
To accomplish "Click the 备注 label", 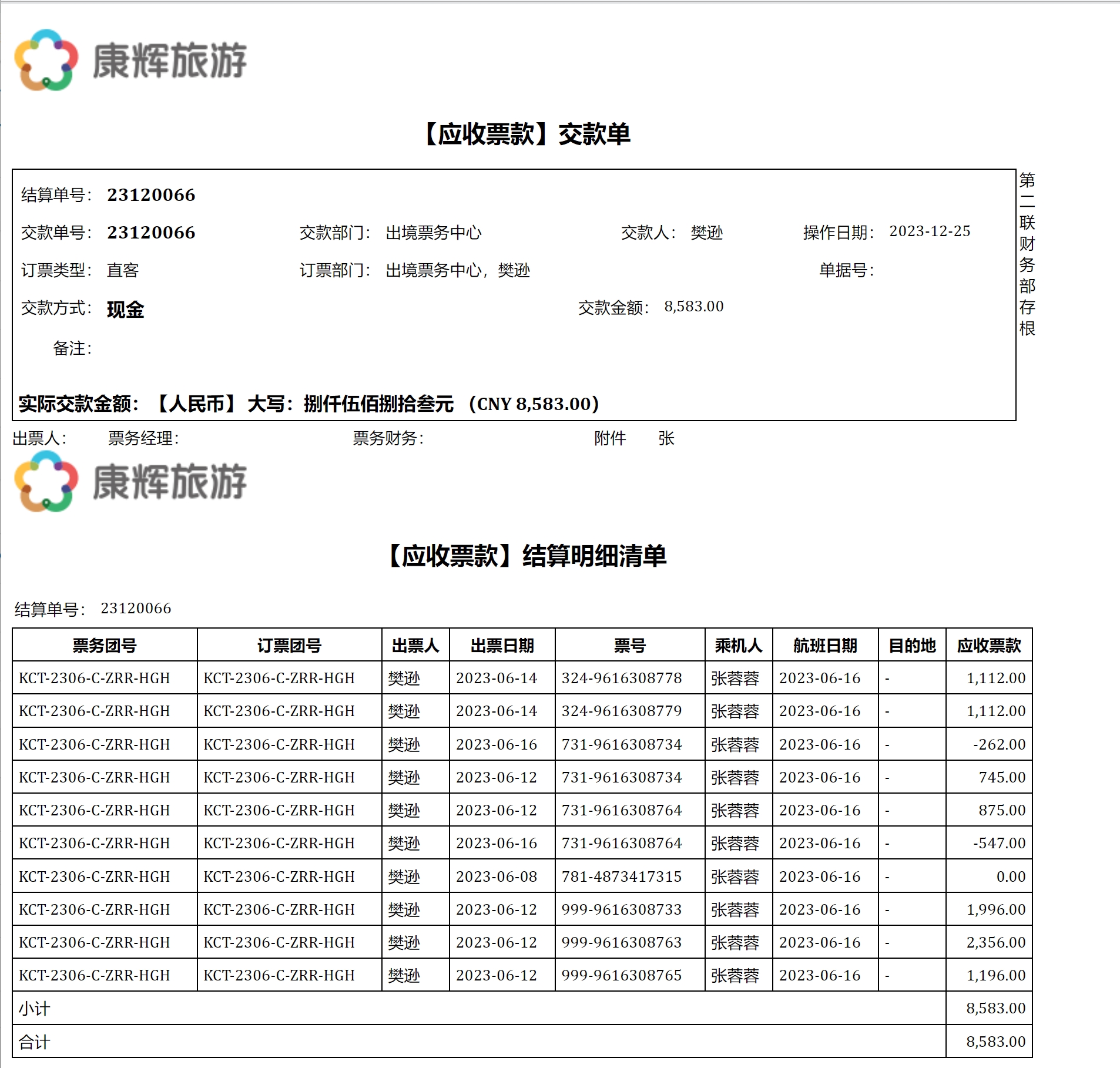I will (x=72, y=348).
